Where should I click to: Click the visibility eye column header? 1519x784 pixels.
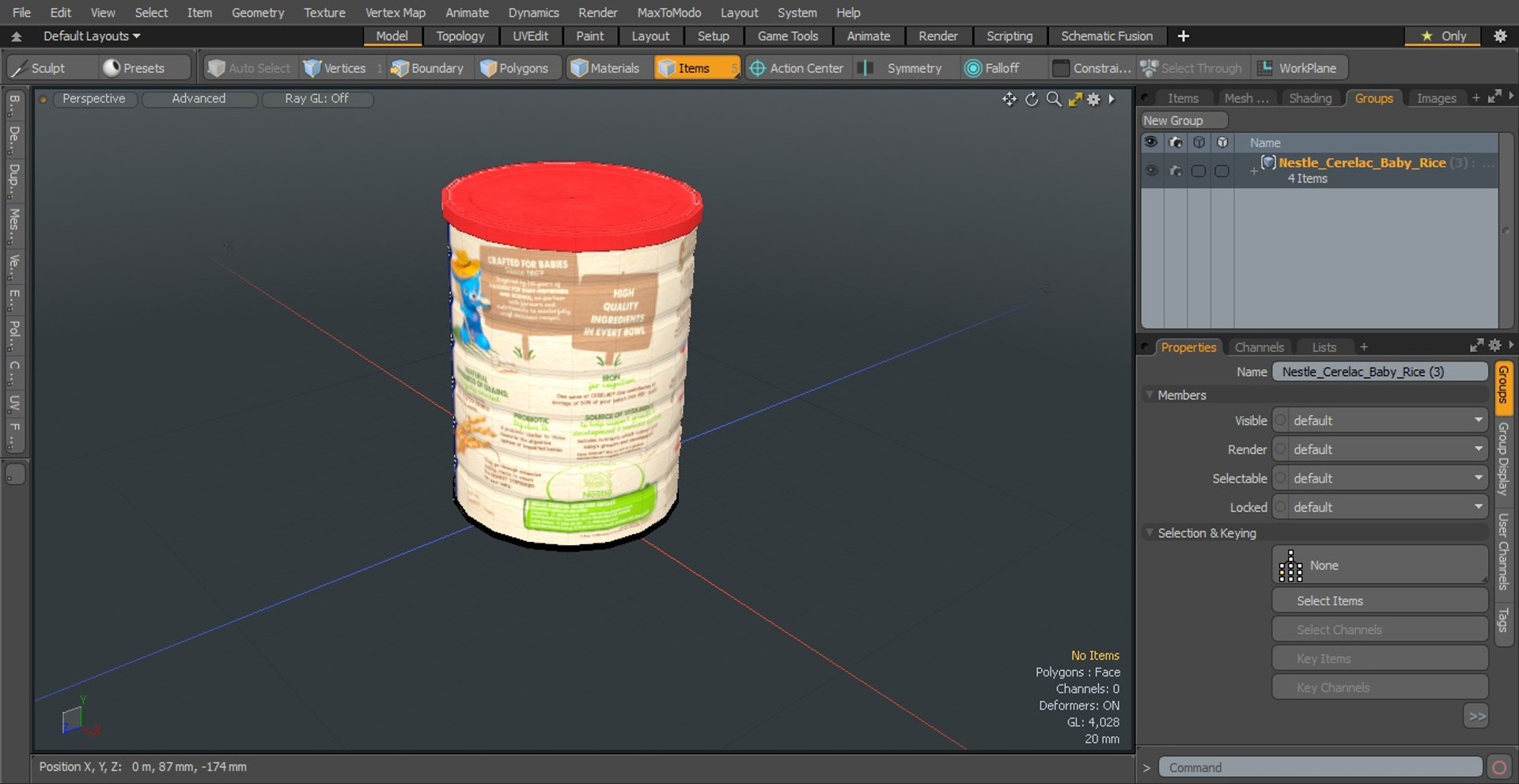1151,142
